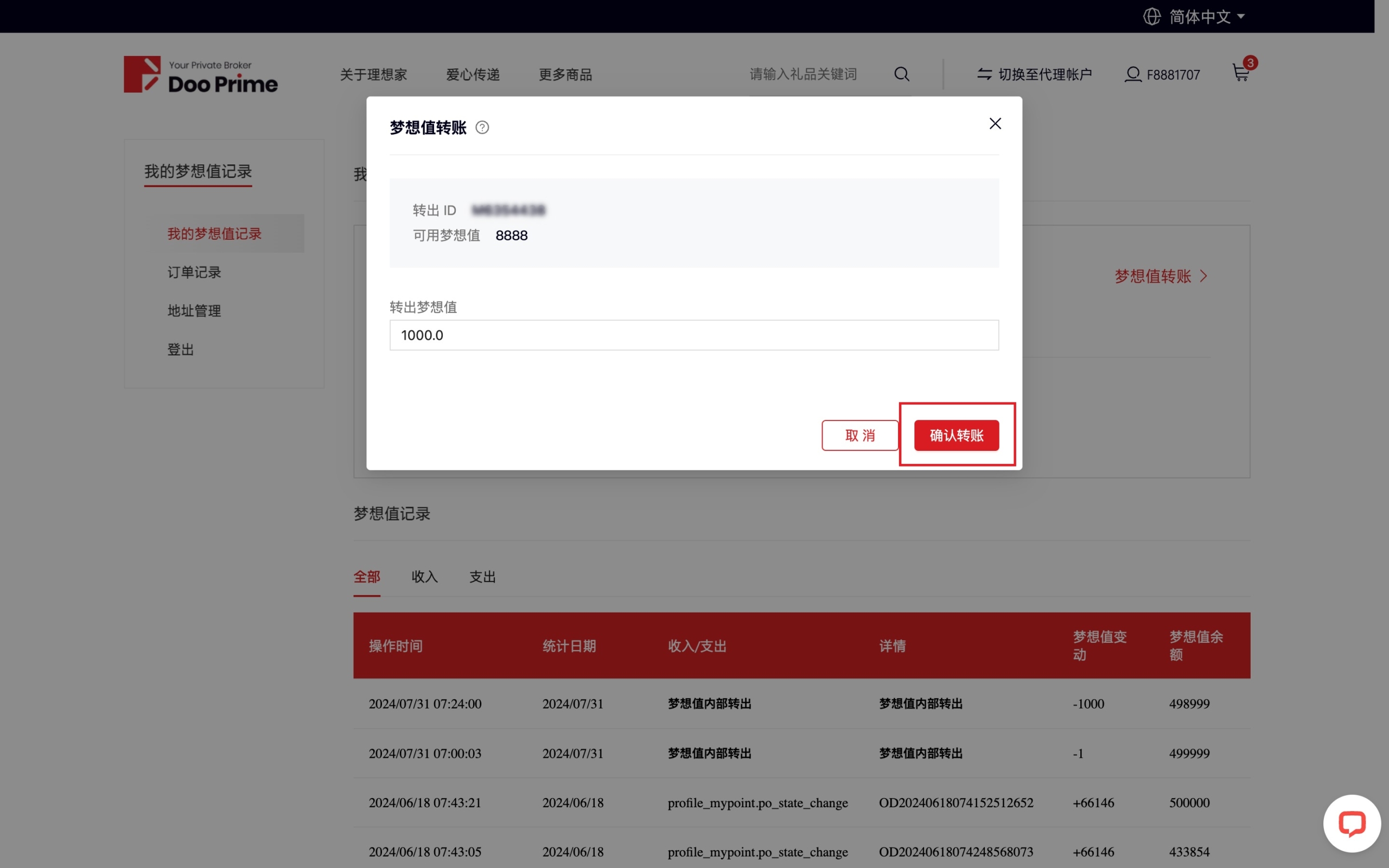Open the shopping cart icon

(x=1240, y=73)
